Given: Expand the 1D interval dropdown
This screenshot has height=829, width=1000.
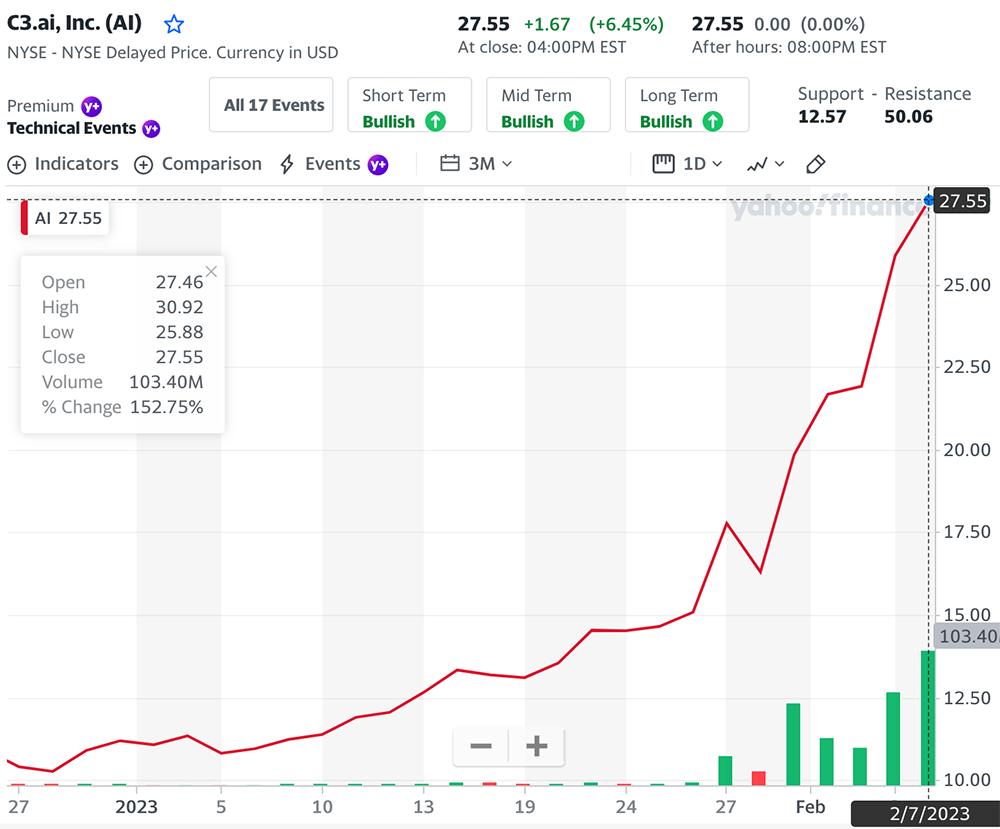Looking at the screenshot, I should 717,164.
